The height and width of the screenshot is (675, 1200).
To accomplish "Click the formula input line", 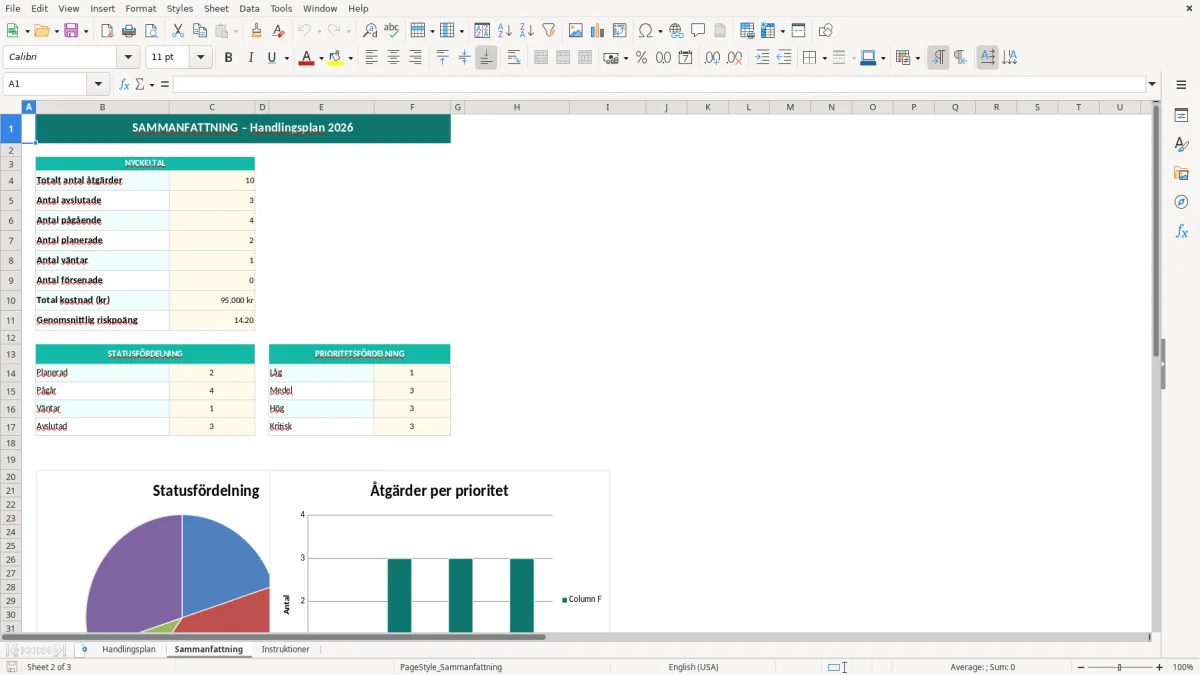I will 659,85.
